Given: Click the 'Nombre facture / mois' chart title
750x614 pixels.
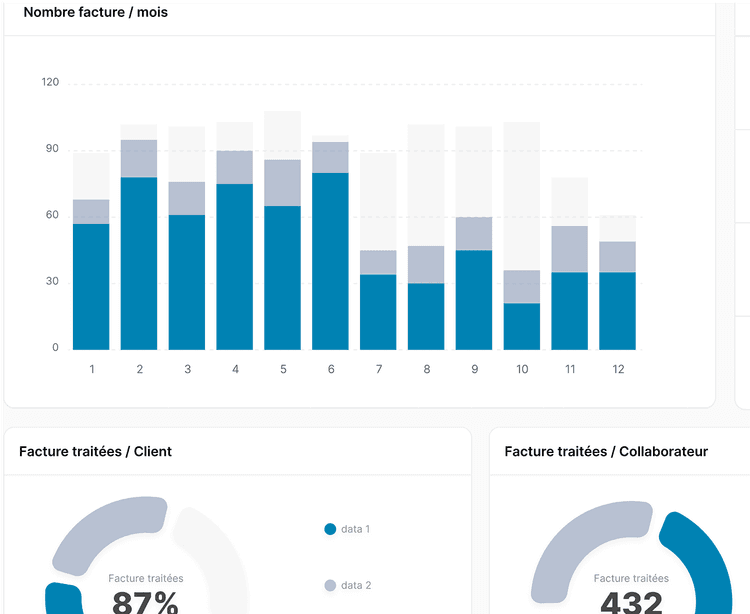Looking at the screenshot, I should [x=96, y=12].
